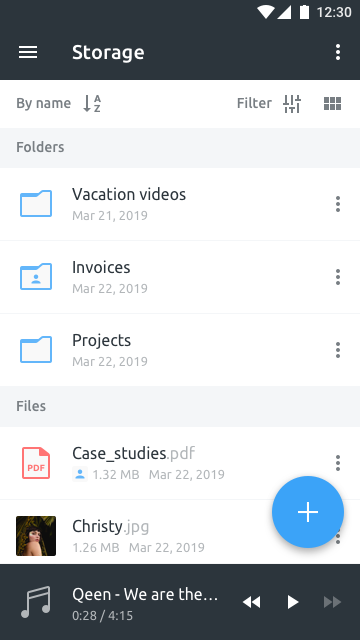Open options for Vacation videos folder
The height and width of the screenshot is (640, 360).
click(338, 204)
